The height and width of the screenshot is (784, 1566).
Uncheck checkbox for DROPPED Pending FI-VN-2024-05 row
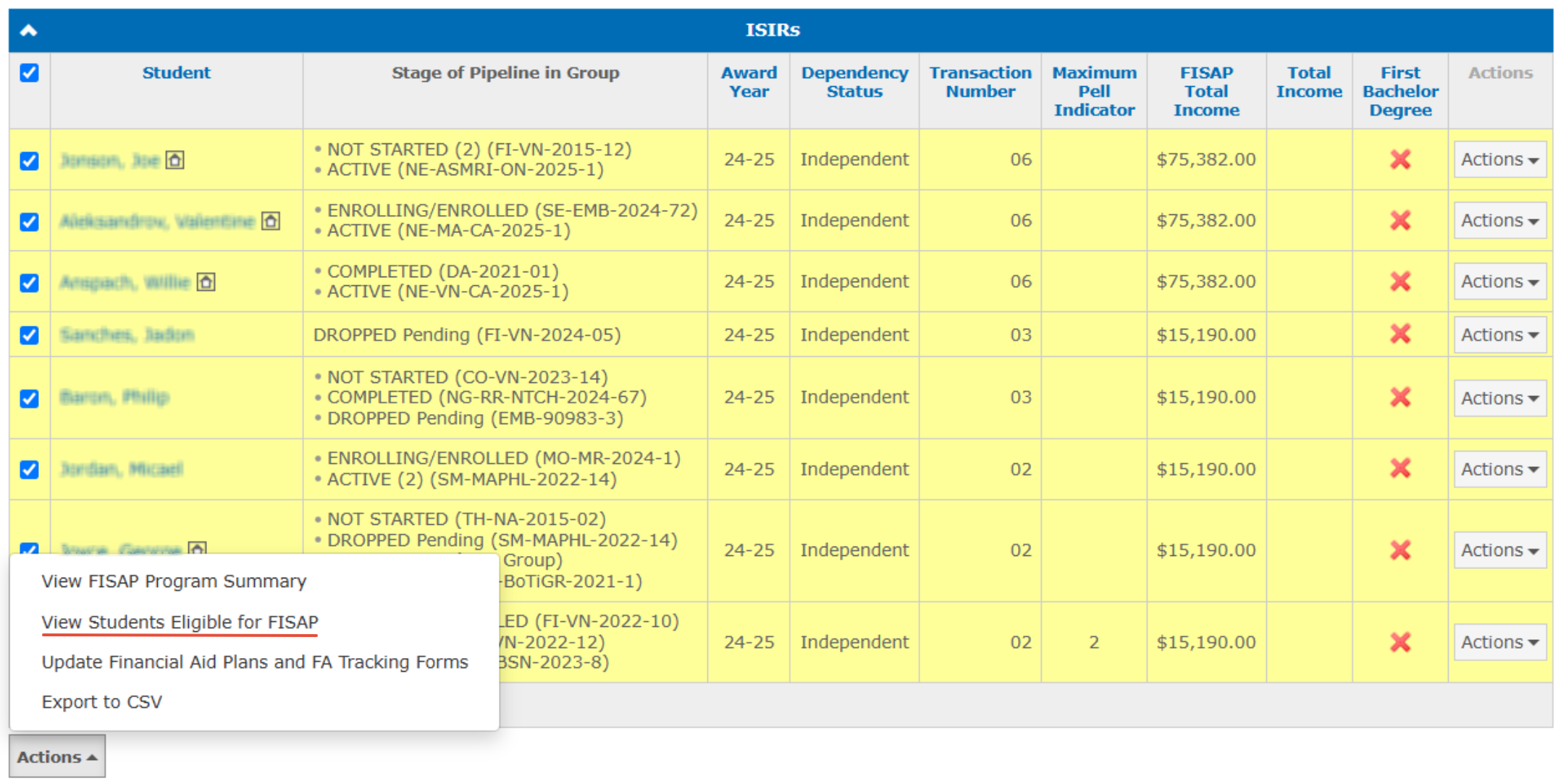(29, 335)
